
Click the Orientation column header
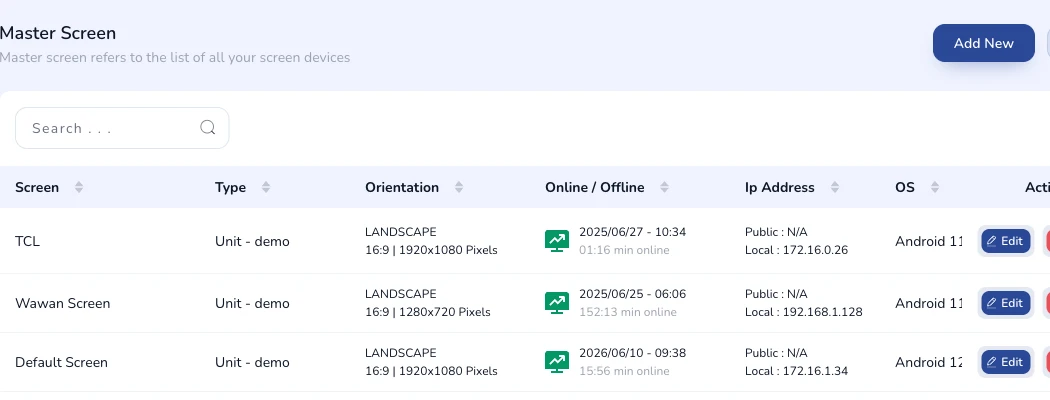tap(402, 188)
